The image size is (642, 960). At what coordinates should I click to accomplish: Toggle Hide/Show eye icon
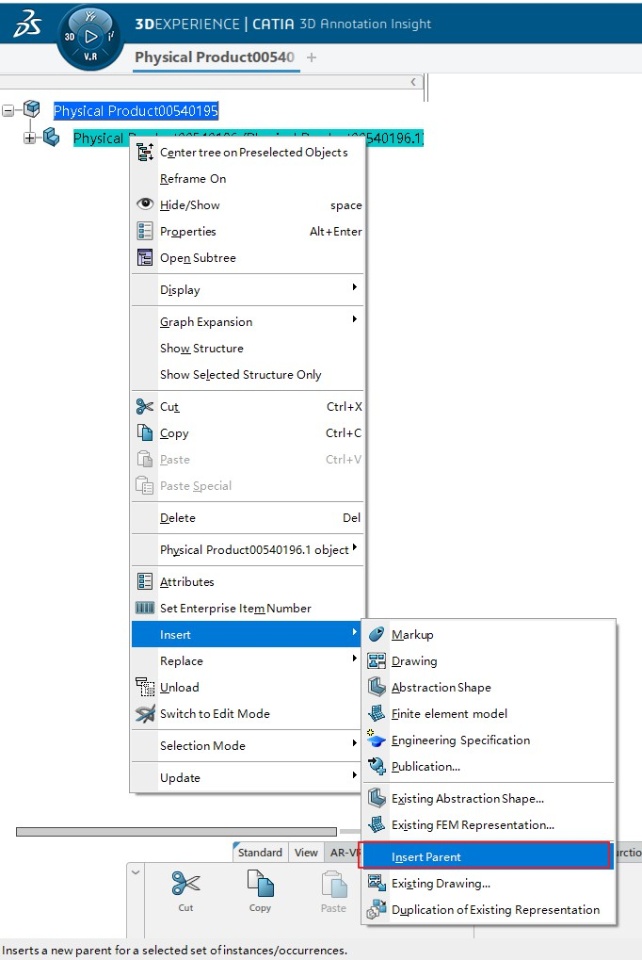(x=145, y=204)
